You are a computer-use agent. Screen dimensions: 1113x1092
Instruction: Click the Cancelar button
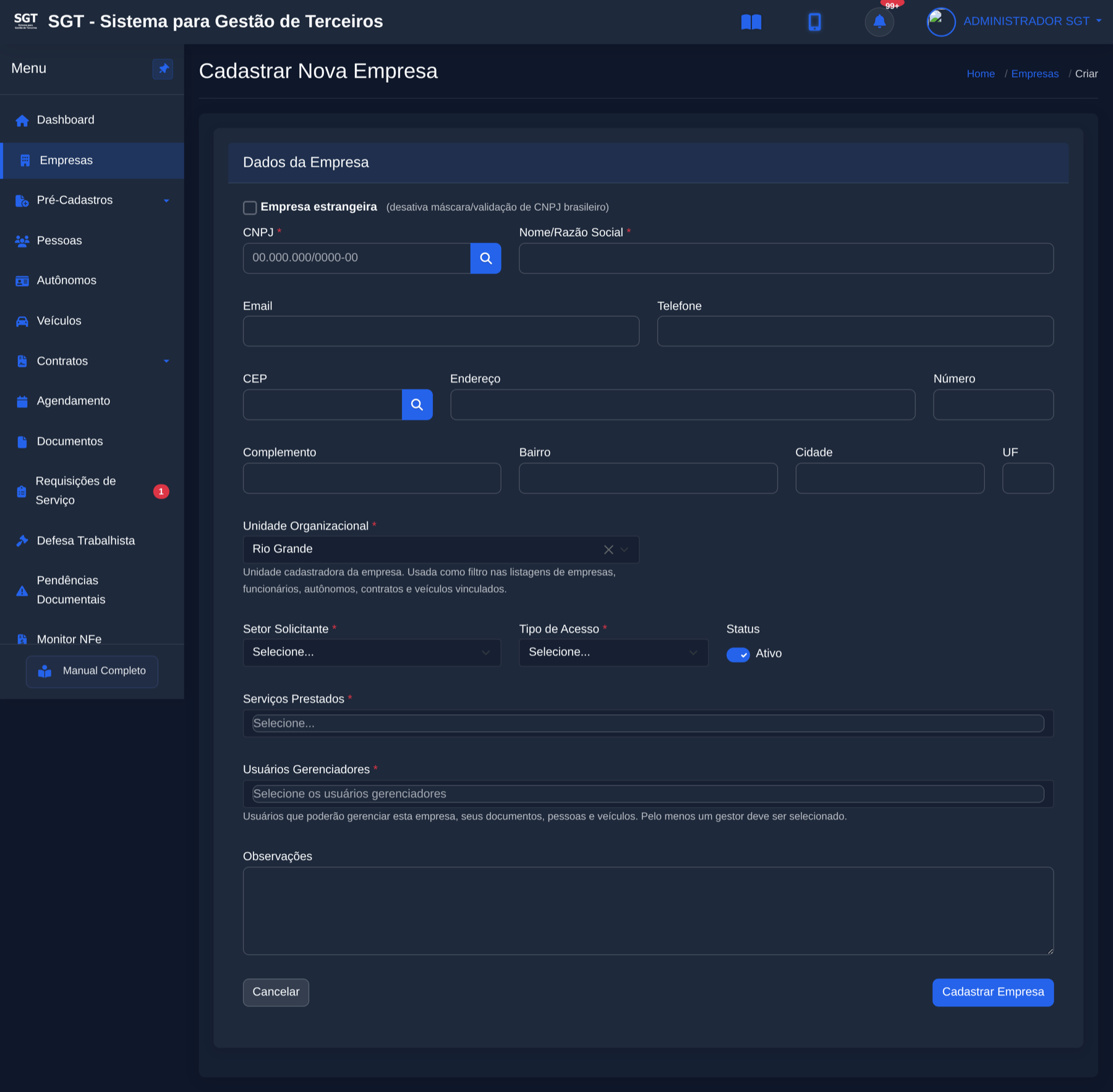pos(276,992)
